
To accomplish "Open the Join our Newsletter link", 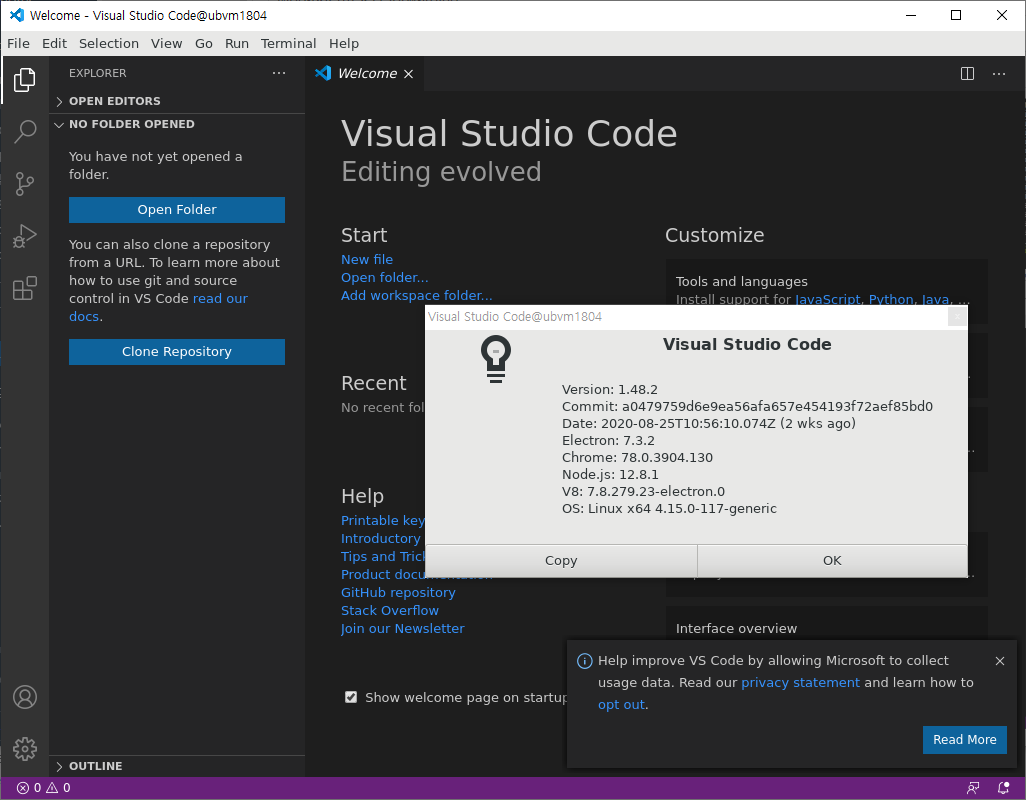I will point(402,629).
